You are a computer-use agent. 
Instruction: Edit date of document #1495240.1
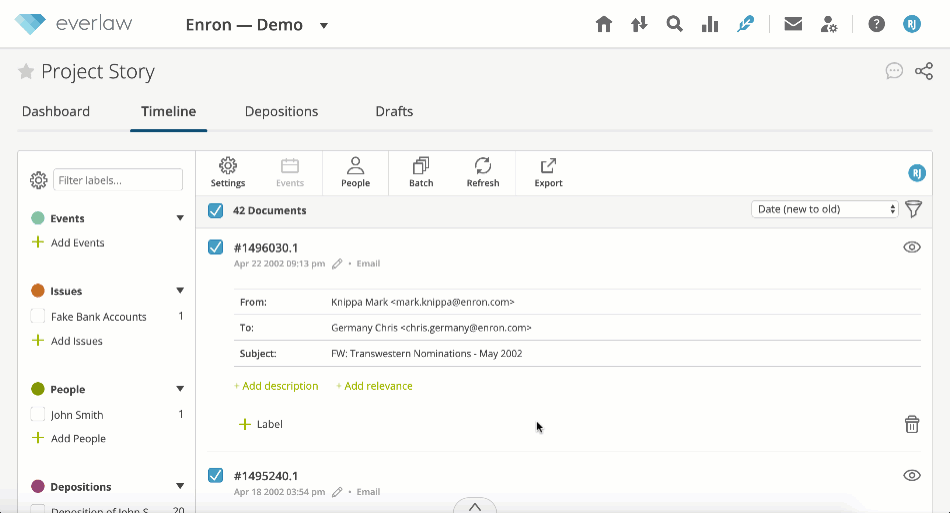(337, 492)
